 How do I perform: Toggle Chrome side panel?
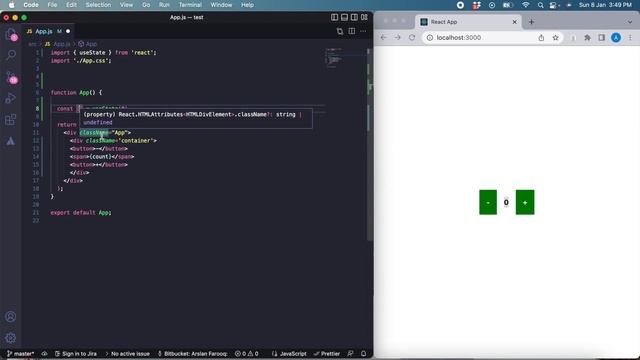(x=602, y=38)
